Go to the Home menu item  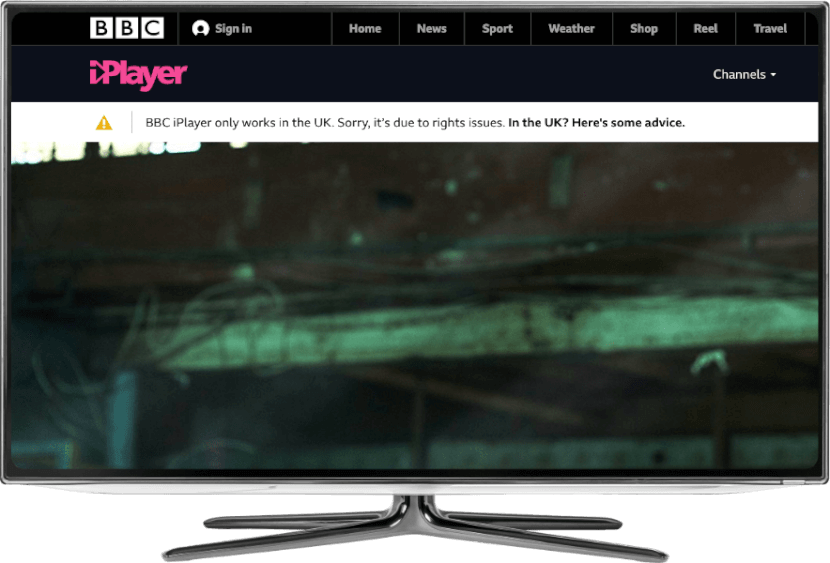(365, 29)
